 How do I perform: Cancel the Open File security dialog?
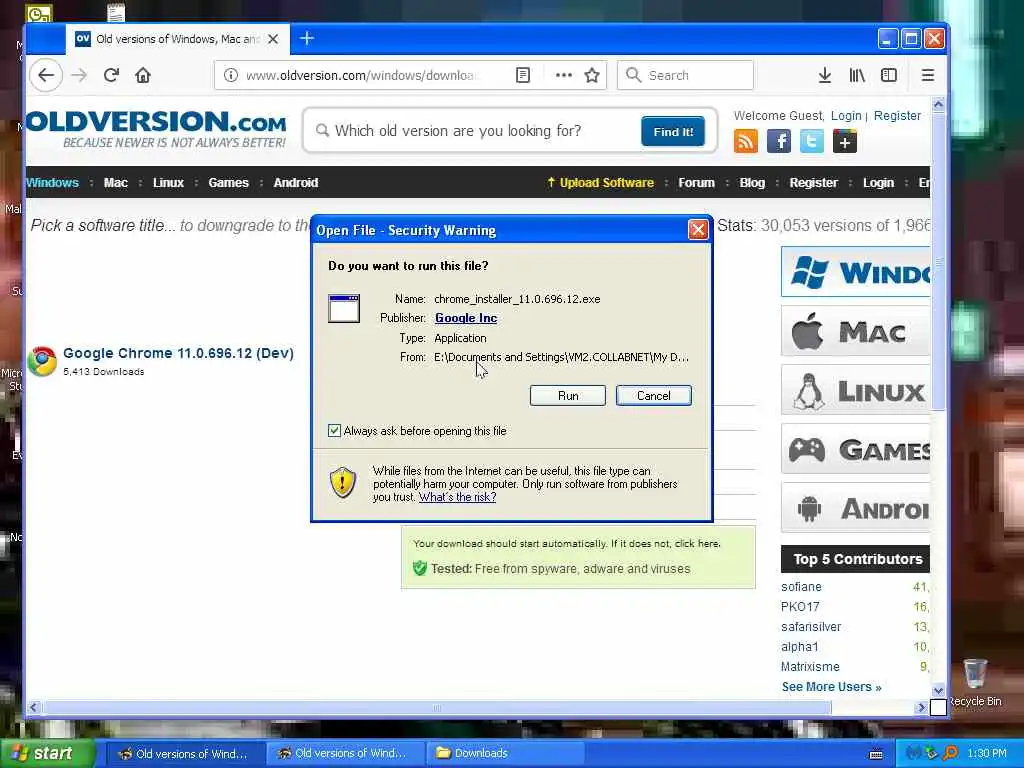click(x=653, y=396)
